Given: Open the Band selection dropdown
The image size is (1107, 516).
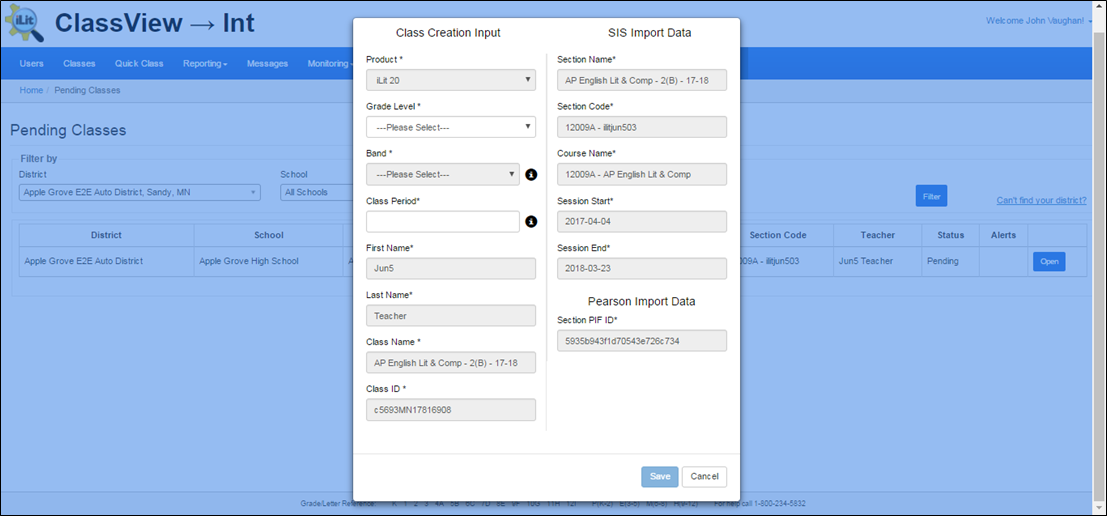Looking at the screenshot, I should [x=442, y=175].
